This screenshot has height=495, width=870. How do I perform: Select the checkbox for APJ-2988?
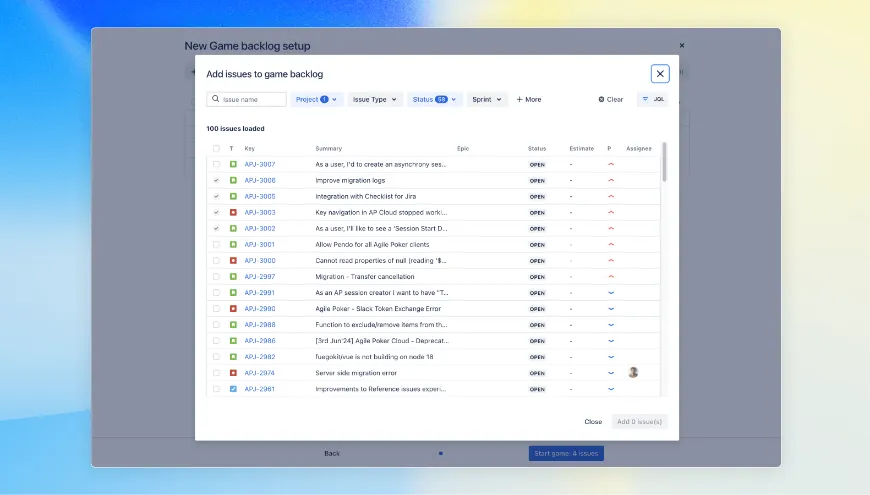coord(216,325)
